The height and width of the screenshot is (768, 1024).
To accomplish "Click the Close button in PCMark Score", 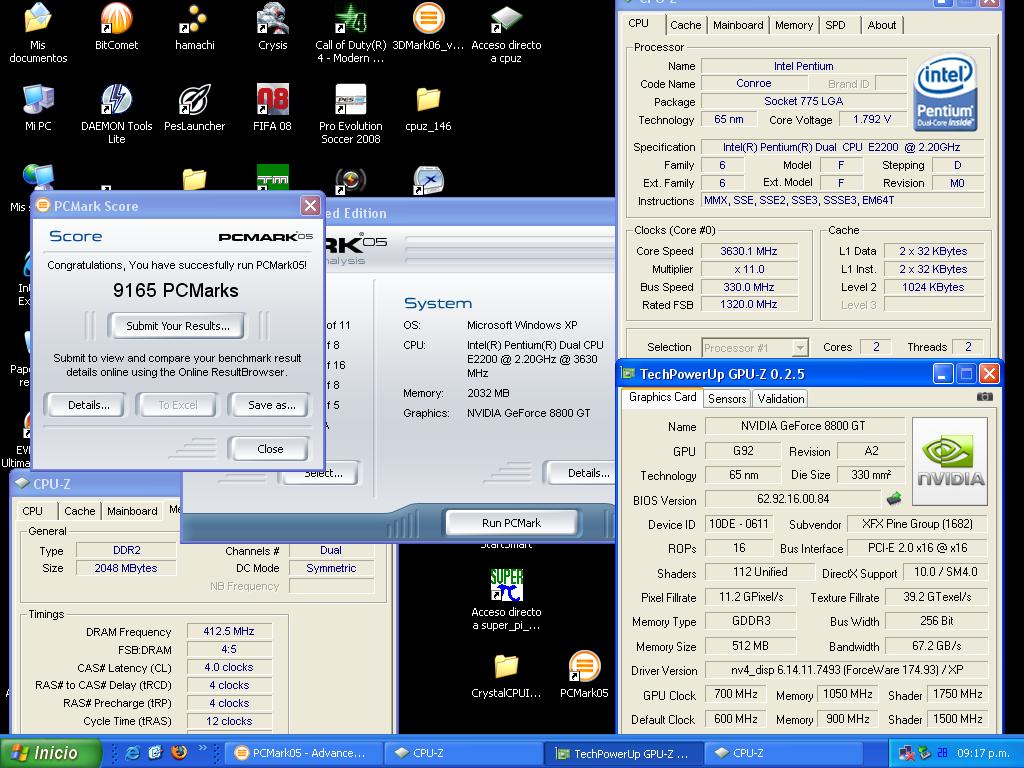I will pos(270,449).
